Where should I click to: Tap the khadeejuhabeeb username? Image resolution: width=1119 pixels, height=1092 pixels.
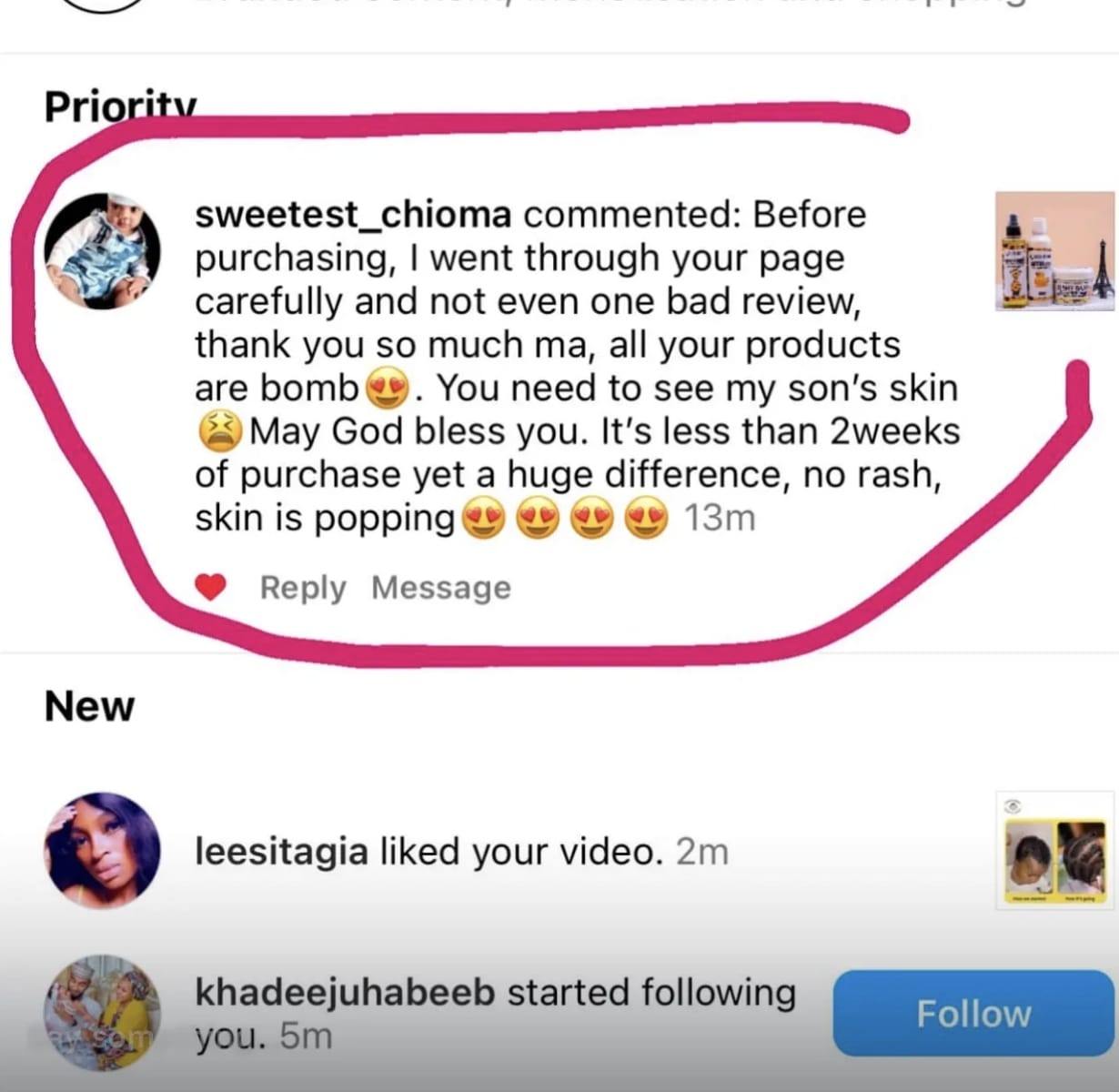(345, 992)
